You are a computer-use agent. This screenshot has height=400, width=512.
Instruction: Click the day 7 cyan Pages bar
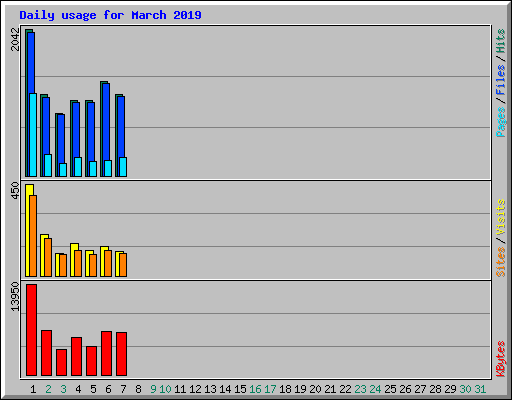click(x=123, y=167)
